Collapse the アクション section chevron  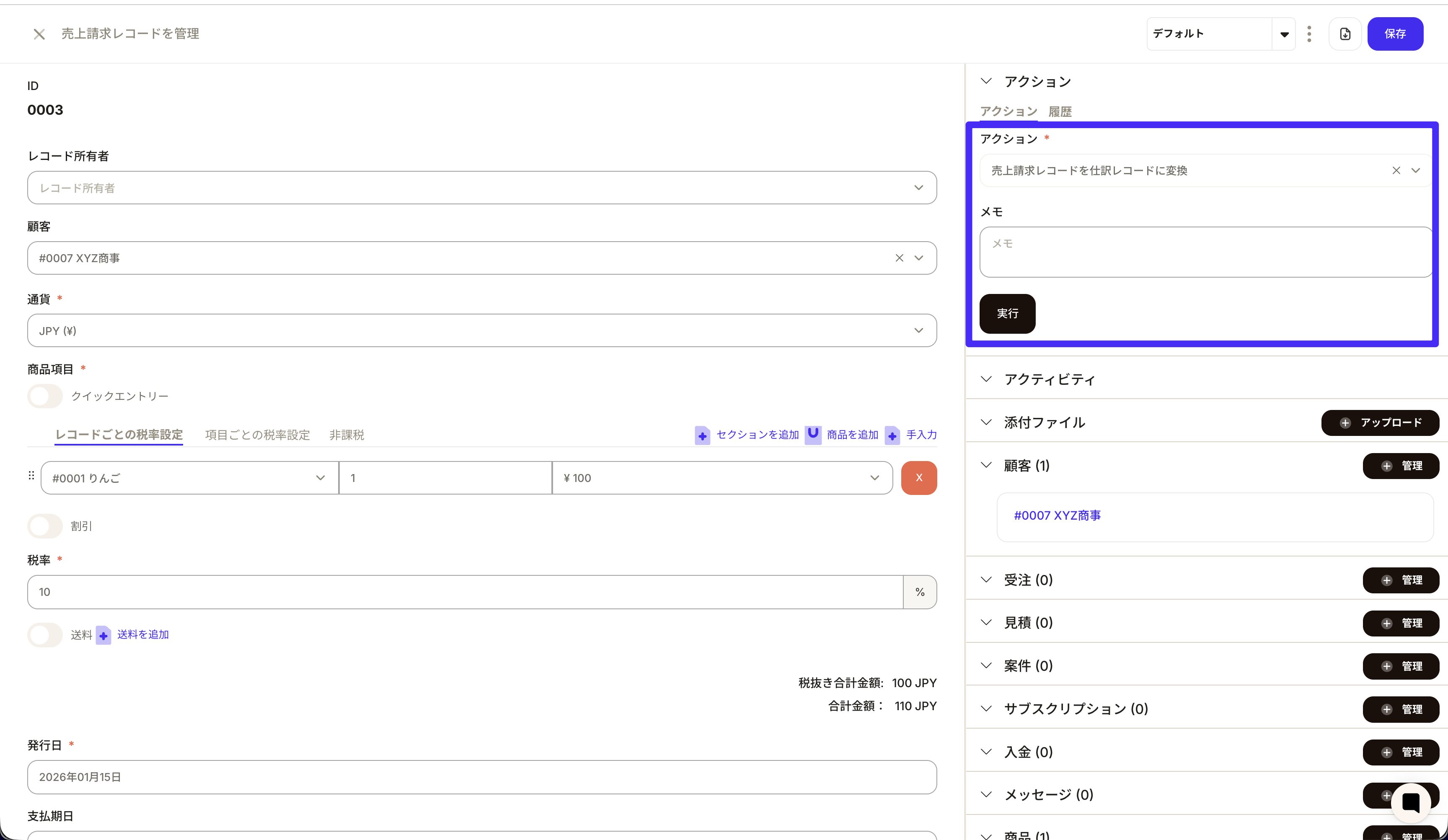986,81
